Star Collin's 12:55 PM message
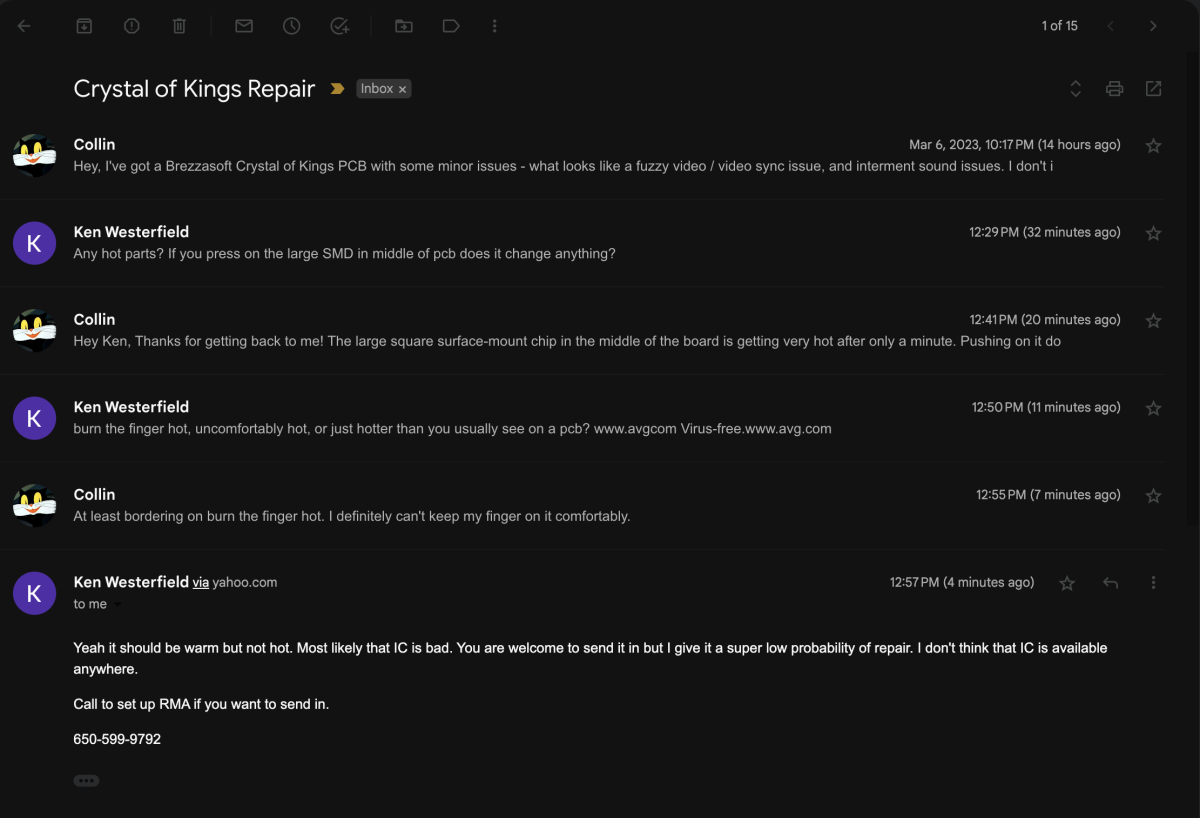Image resolution: width=1200 pixels, height=818 pixels. pos(1153,495)
